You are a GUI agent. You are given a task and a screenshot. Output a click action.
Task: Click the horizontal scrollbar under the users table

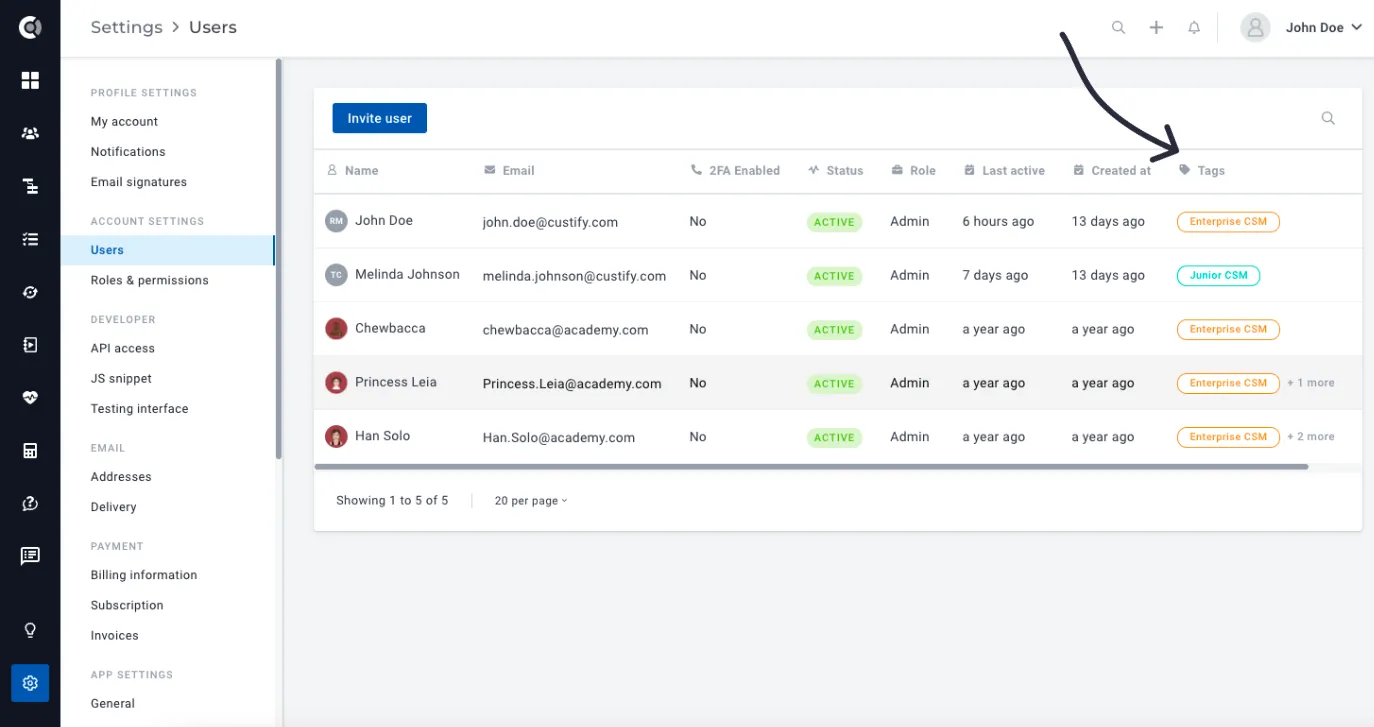[811, 466]
